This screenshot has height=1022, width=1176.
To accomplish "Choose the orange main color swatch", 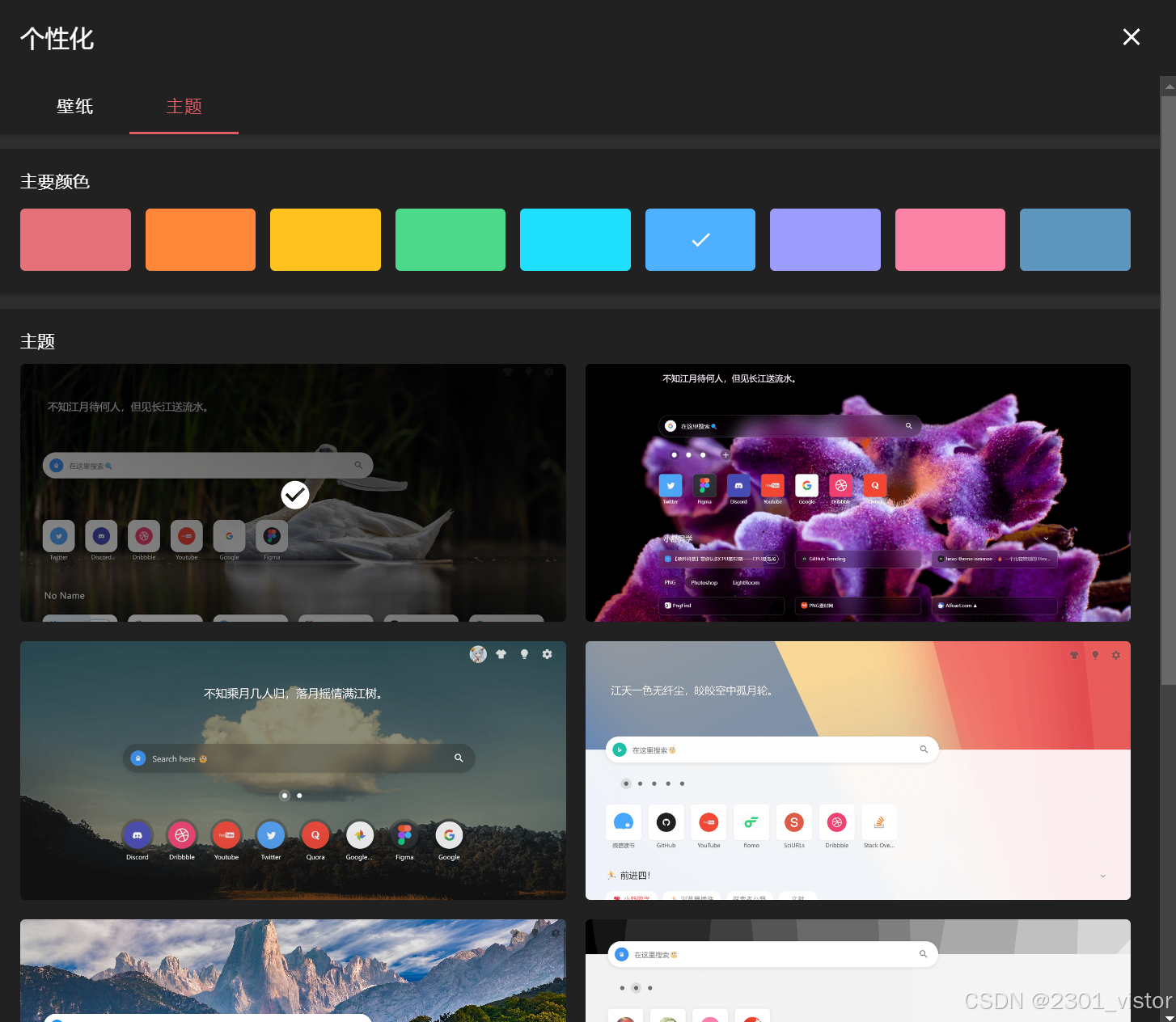I will click(x=201, y=239).
